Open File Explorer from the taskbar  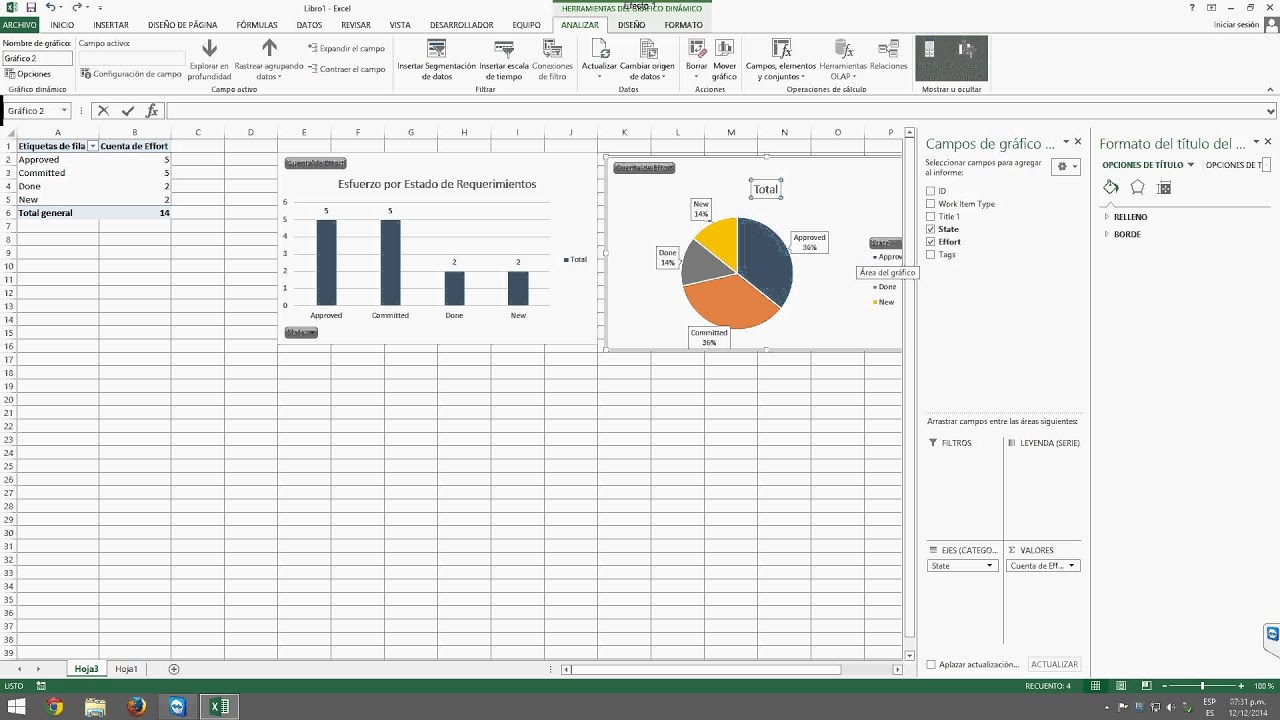click(95, 707)
